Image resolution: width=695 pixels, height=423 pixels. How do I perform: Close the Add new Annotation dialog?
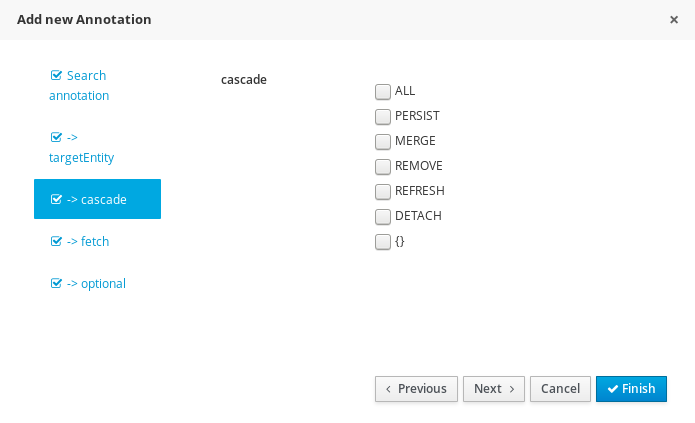[674, 20]
